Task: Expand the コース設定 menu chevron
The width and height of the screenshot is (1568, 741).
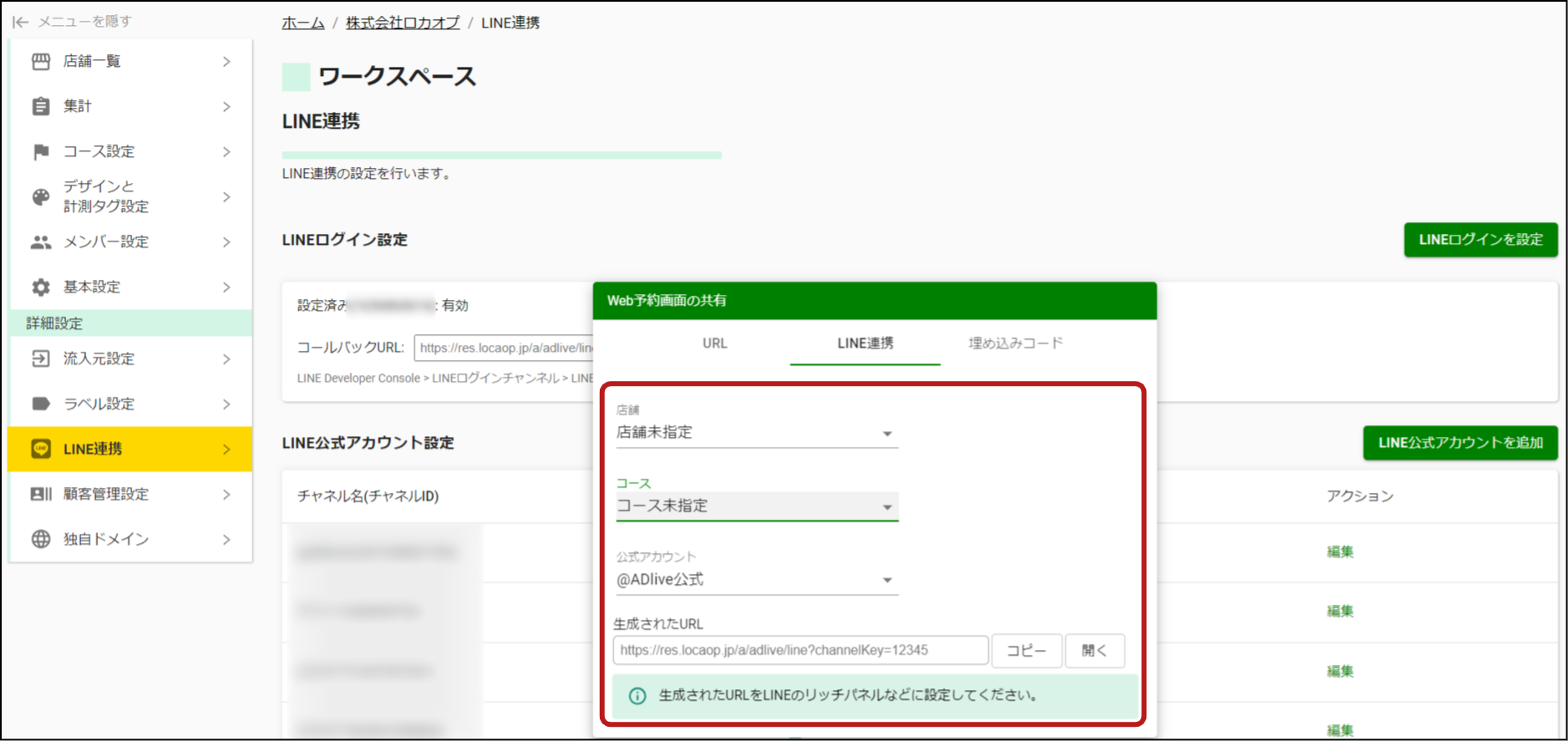Action: click(226, 151)
